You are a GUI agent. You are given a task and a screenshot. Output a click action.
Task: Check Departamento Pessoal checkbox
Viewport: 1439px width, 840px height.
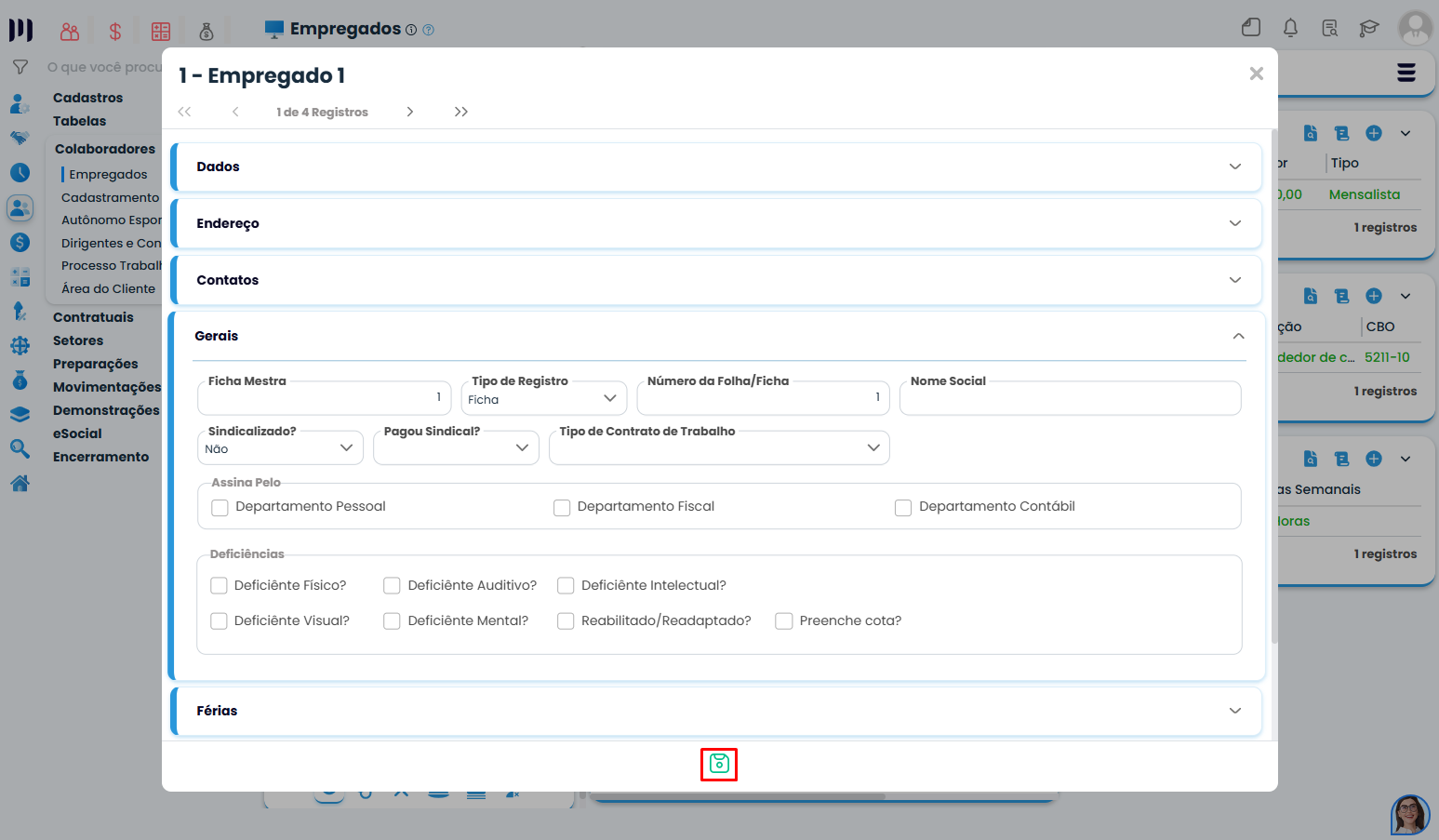tap(220, 507)
